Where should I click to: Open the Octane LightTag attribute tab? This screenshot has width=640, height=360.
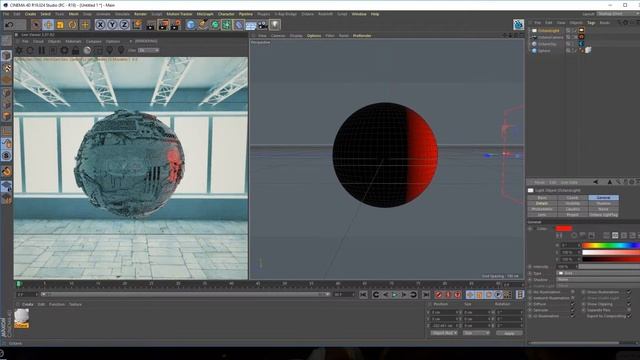pyautogui.click(x=603, y=215)
